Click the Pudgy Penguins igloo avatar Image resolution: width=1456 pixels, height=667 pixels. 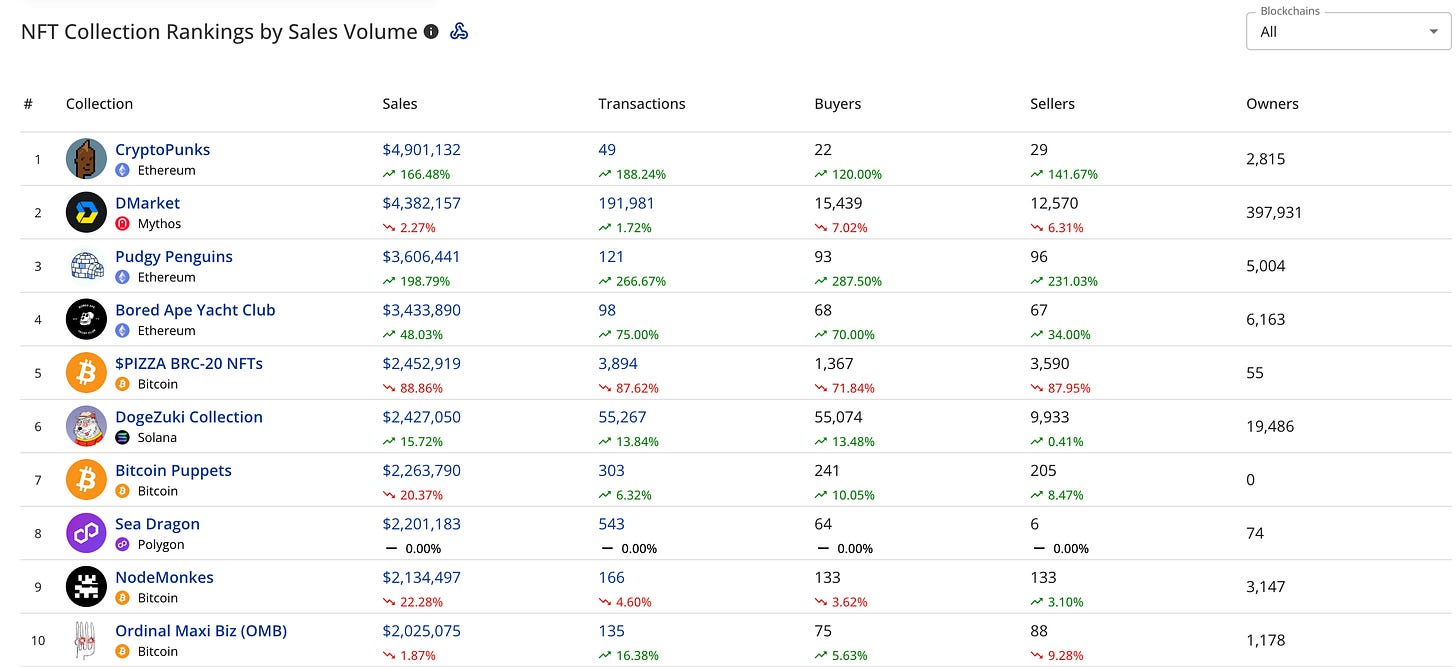(86, 266)
